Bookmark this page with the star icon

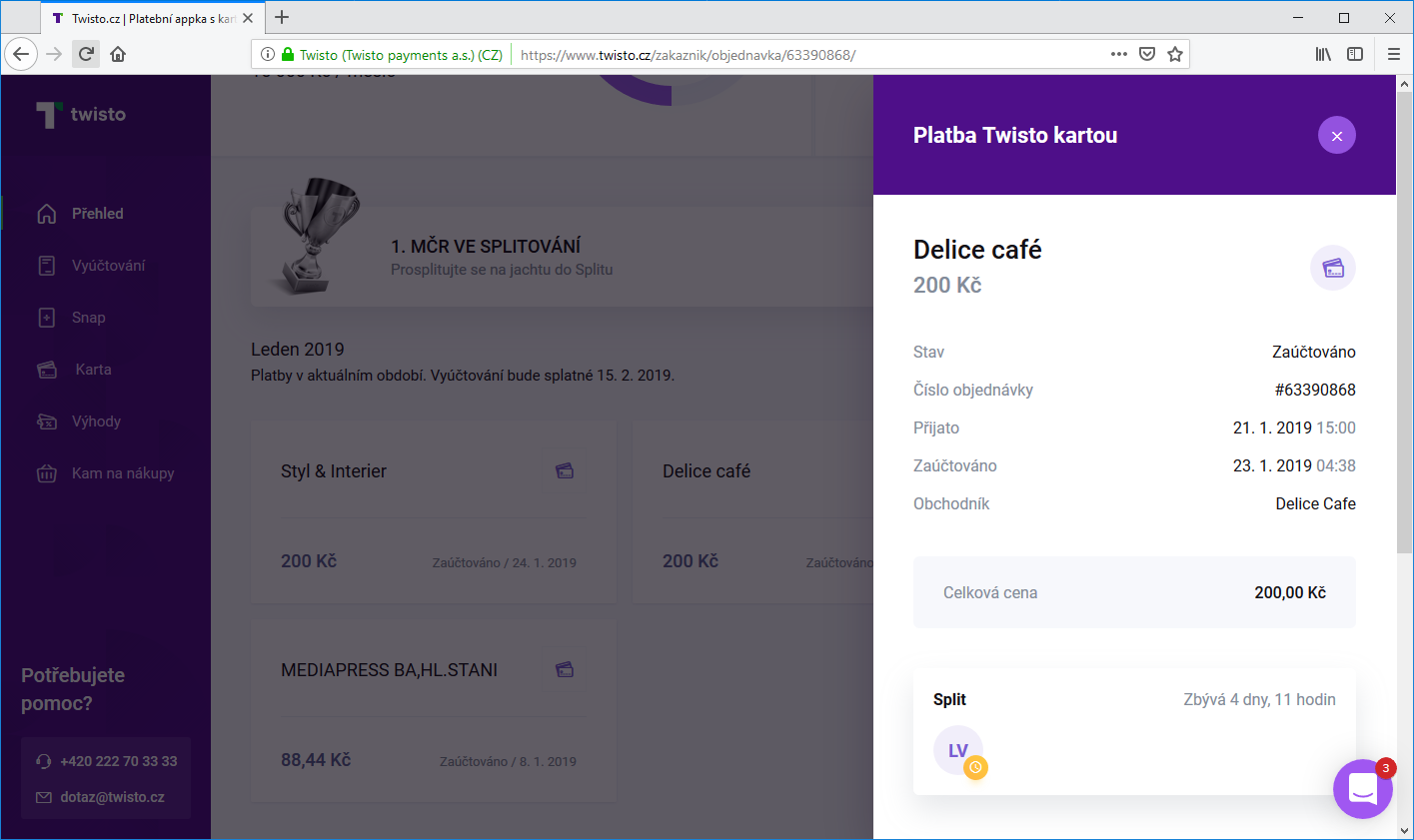1175,54
